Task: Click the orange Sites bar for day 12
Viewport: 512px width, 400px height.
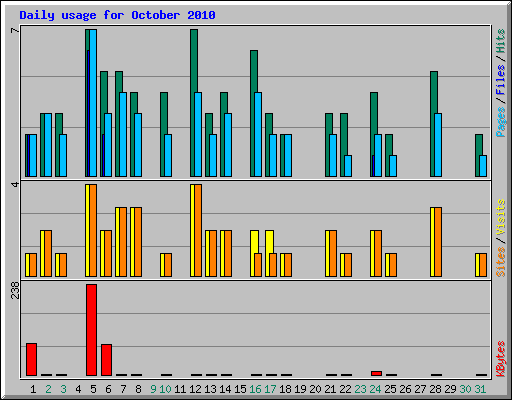Action: pos(198,230)
